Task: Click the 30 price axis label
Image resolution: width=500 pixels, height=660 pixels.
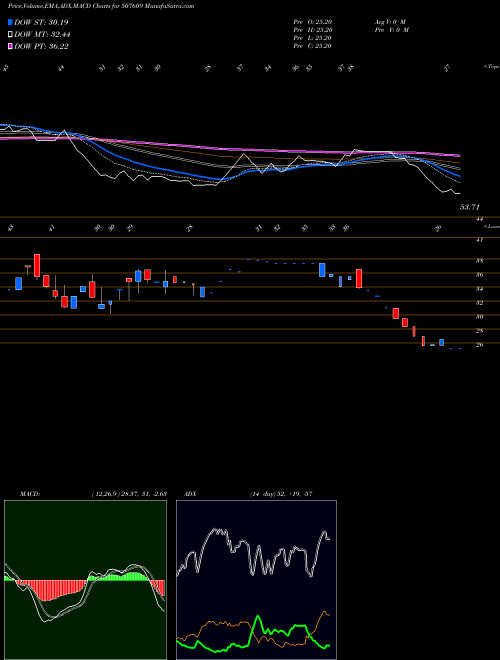Action: pyautogui.click(x=479, y=317)
